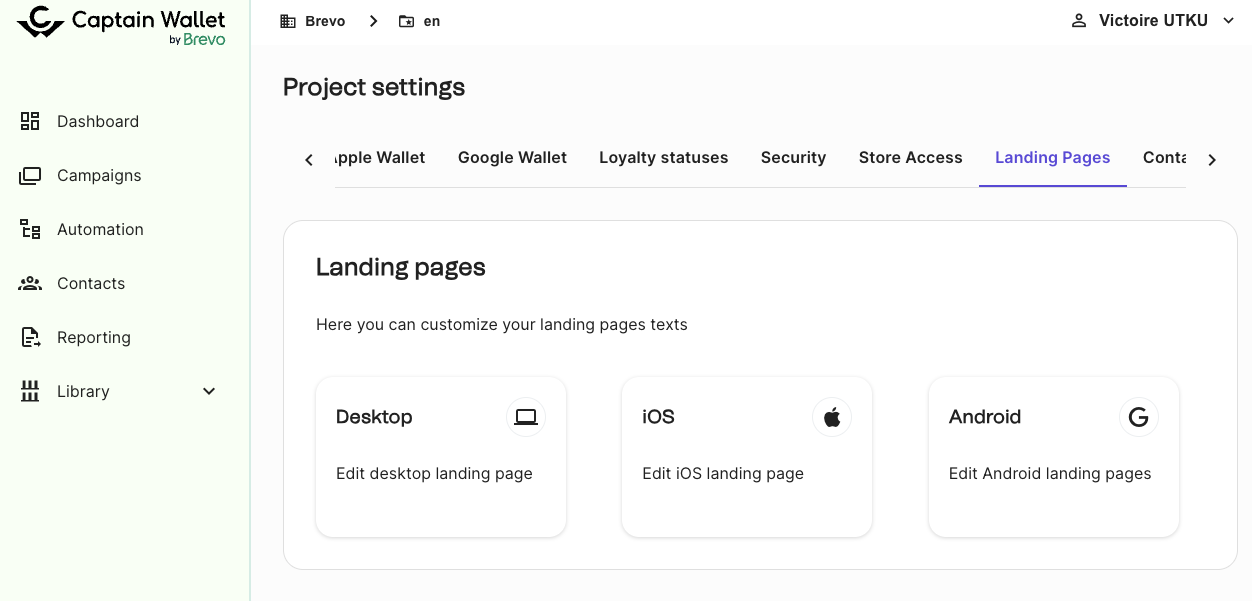Switch to the Google Wallet tab
Image resolution: width=1252 pixels, height=601 pixels.
click(x=512, y=158)
